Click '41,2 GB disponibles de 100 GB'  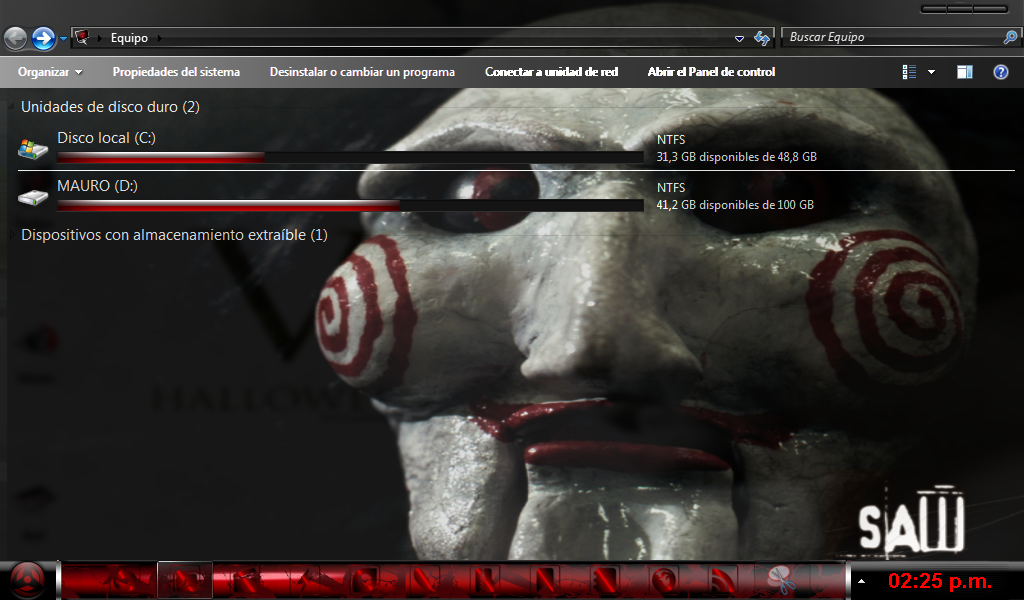click(735, 205)
